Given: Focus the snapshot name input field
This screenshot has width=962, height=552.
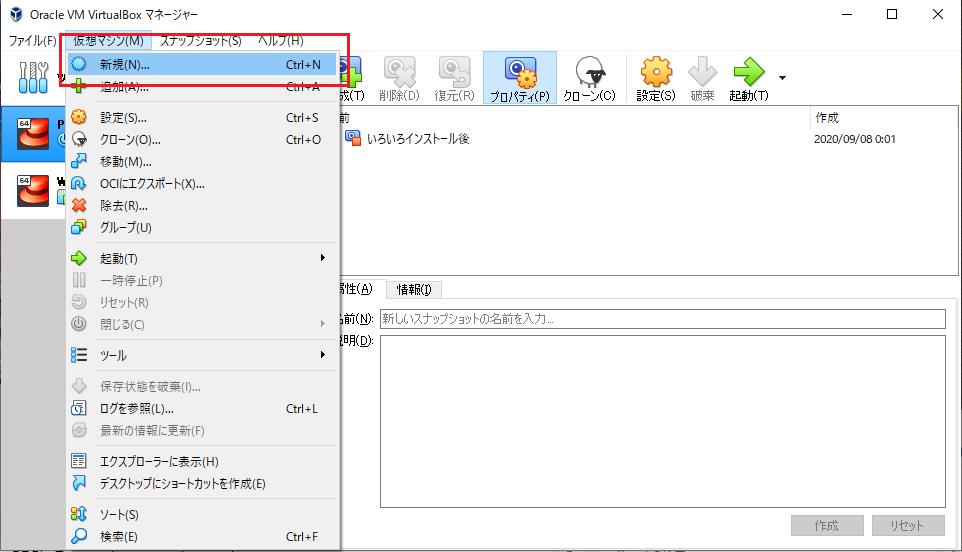Looking at the screenshot, I should tap(663, 319).
